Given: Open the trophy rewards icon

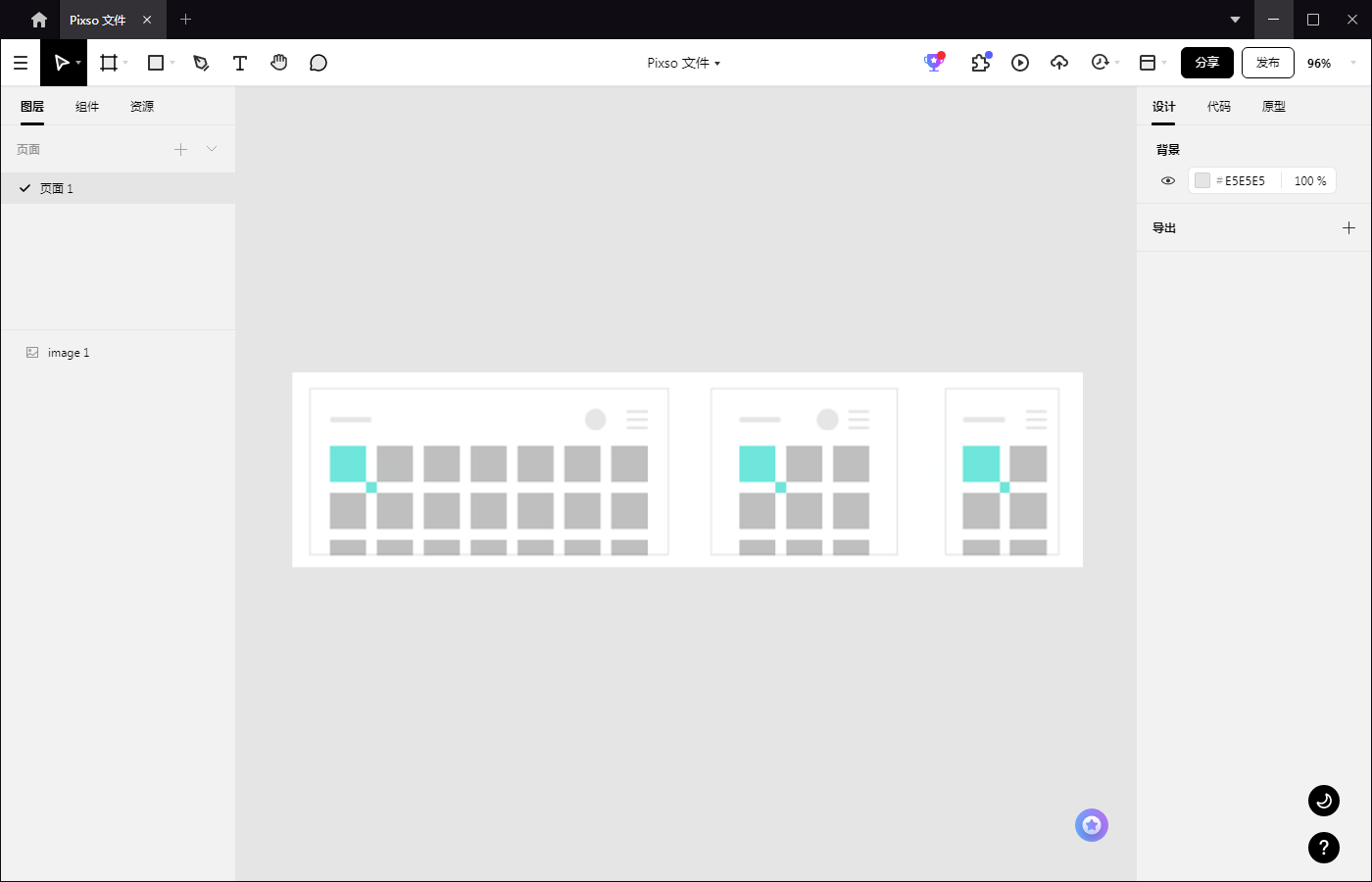Looking at the screenshot, I should pos(934,62).
